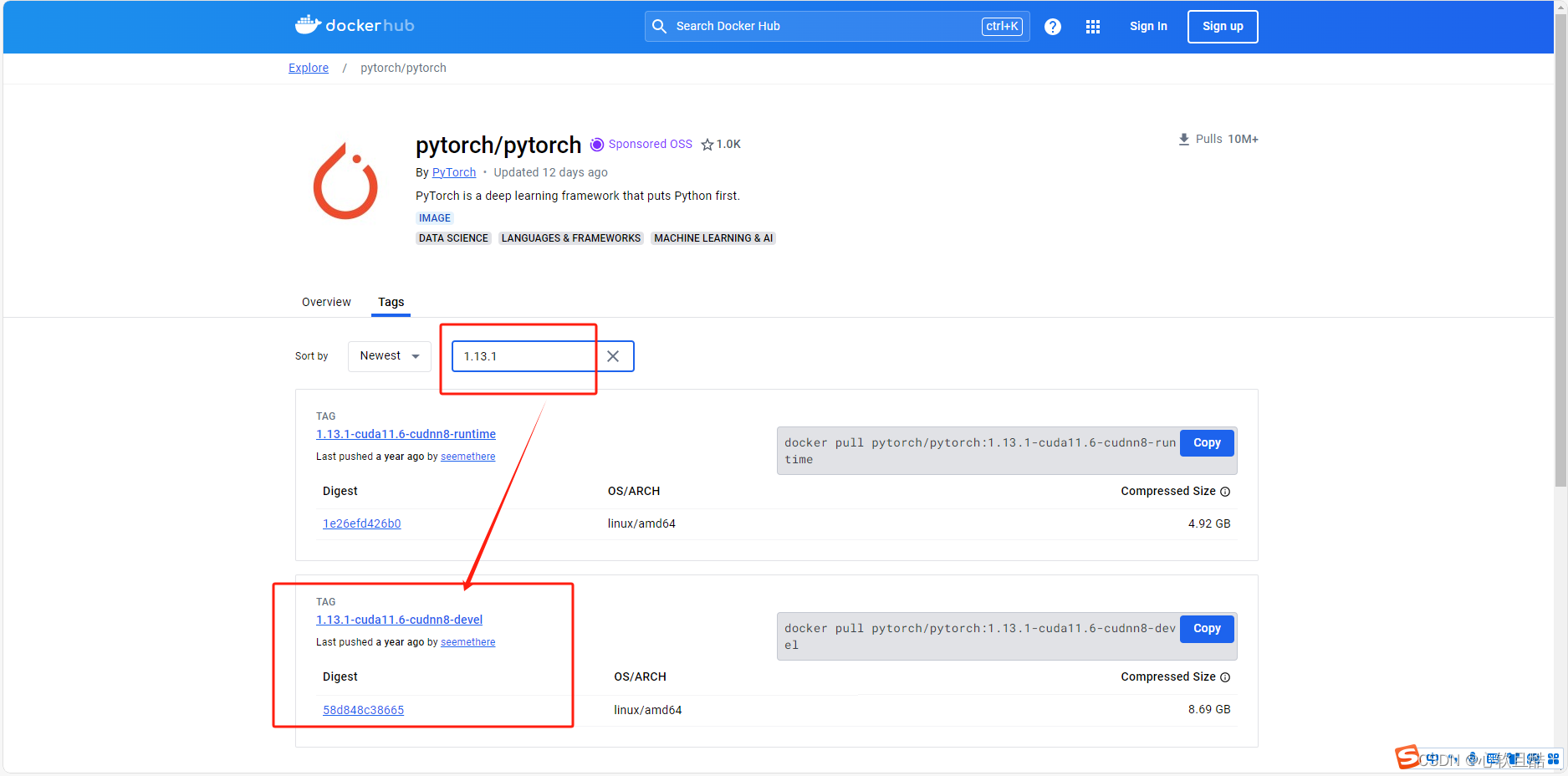Open seemethere's profile under the devel tag

(x=467, y=641)
